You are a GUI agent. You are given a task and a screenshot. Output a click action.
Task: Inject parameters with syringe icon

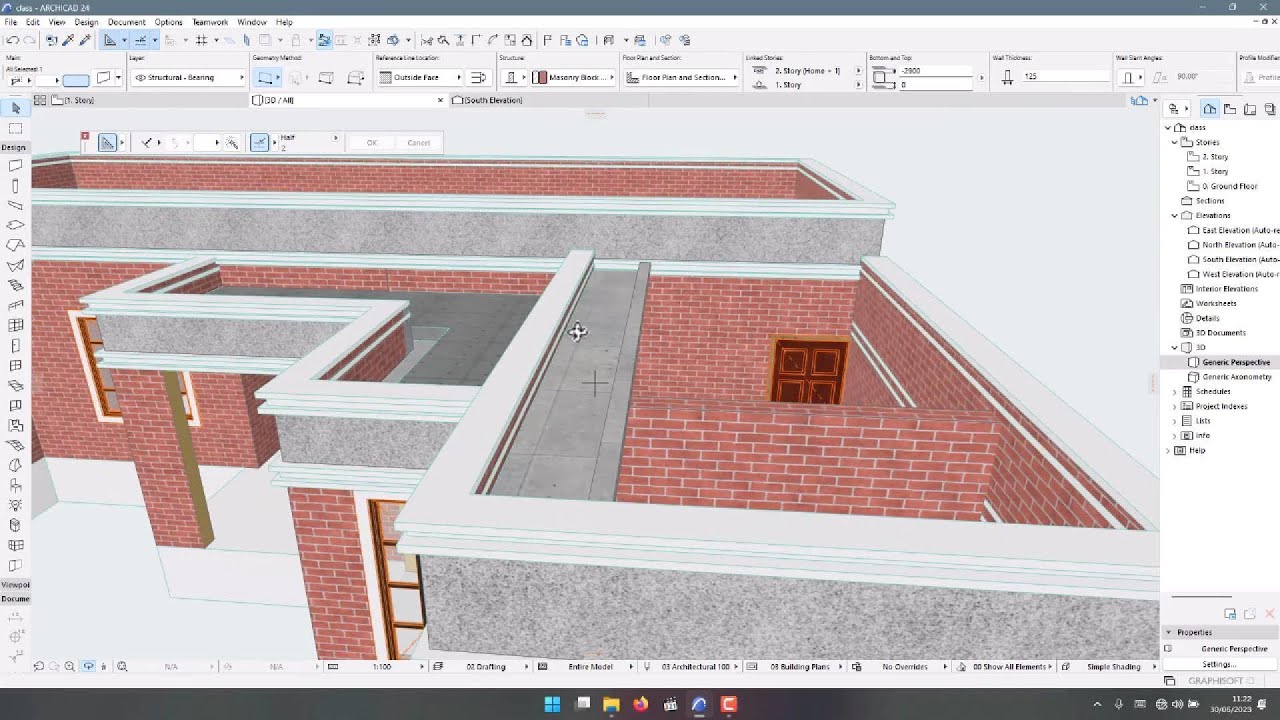point(85,40)
